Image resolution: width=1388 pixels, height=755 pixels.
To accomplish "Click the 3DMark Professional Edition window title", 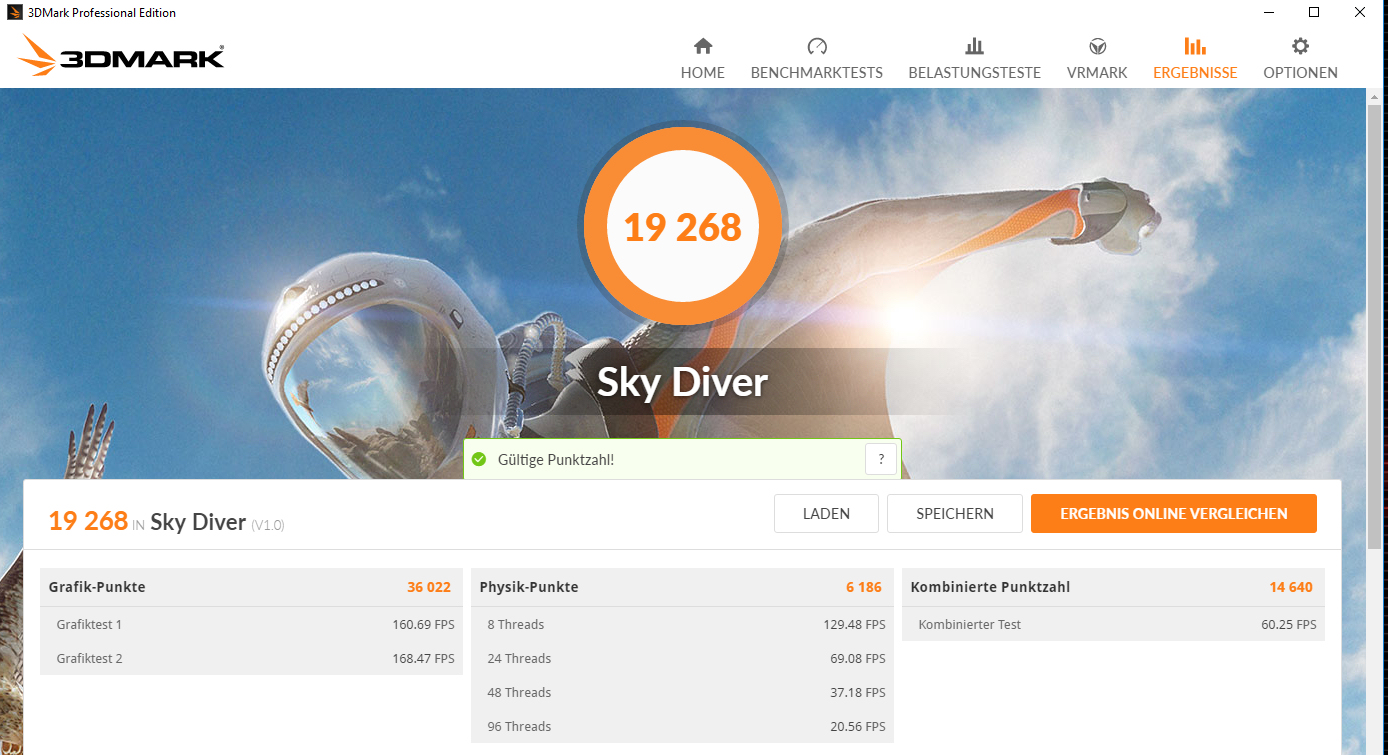I will click(102, 13).
